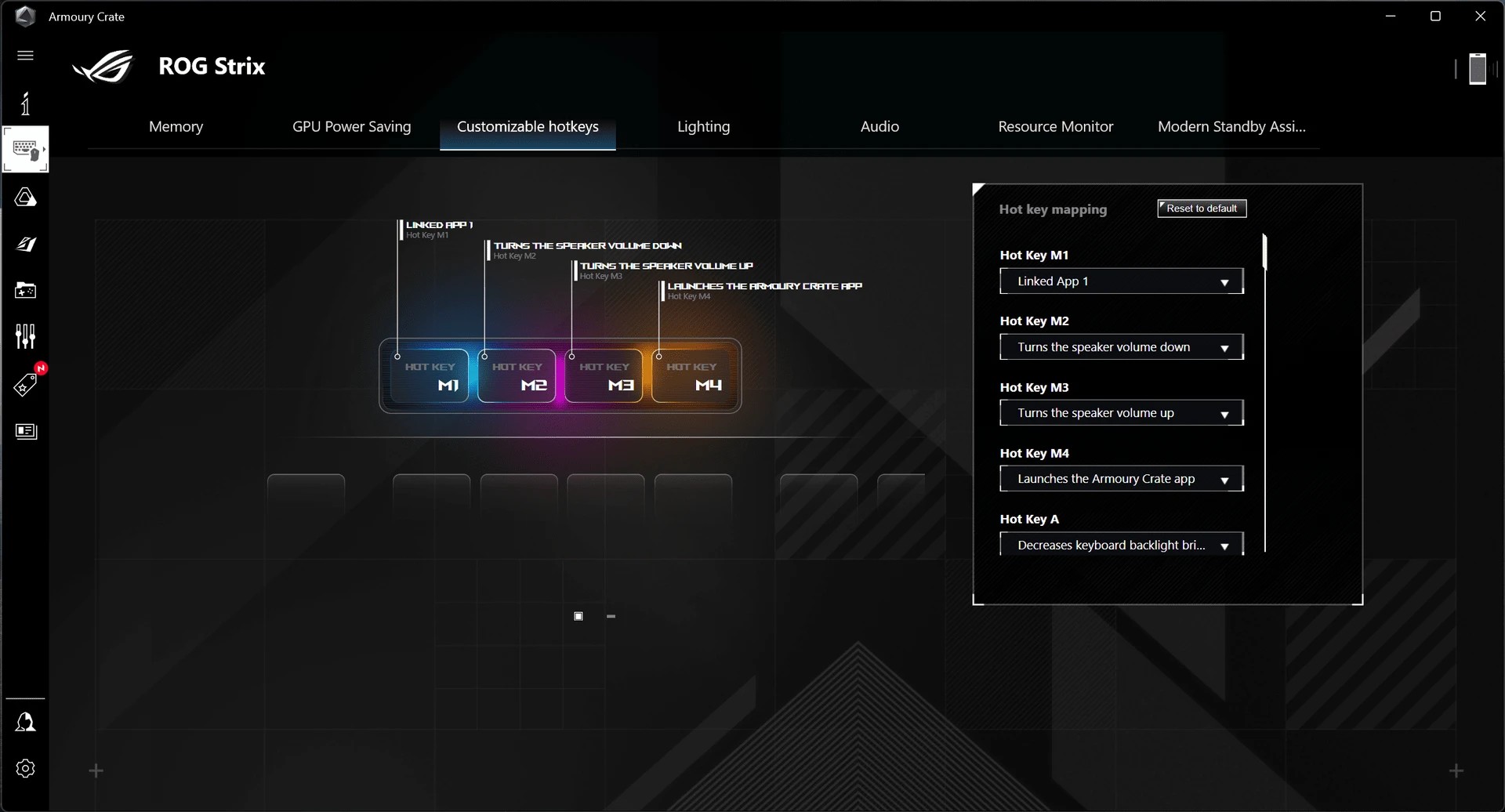
Task: Open the Aura Sync sidebar icon
Action: (25, 198)
